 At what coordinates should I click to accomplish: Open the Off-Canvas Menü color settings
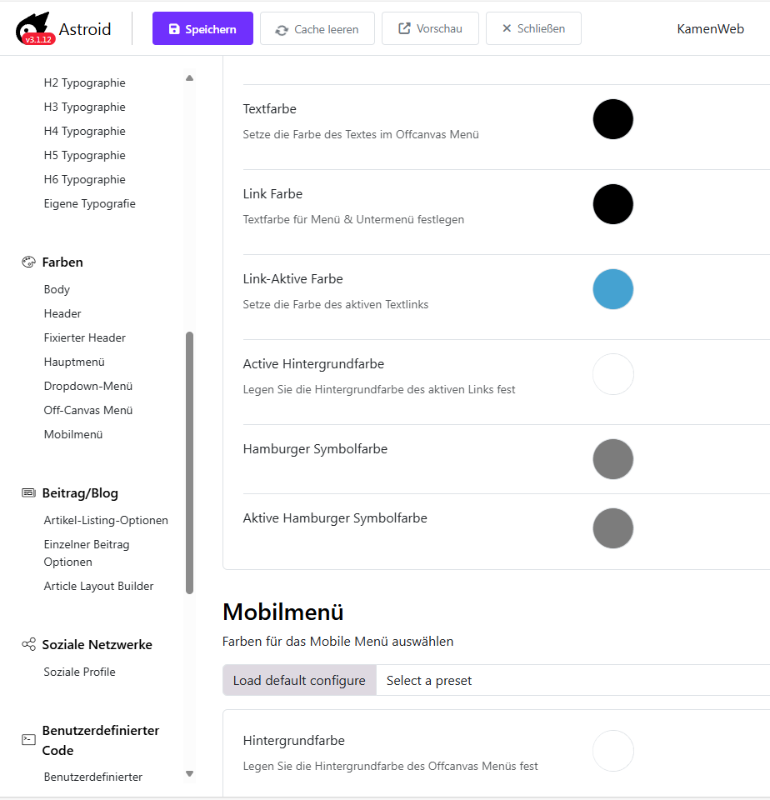coord(88,410)
